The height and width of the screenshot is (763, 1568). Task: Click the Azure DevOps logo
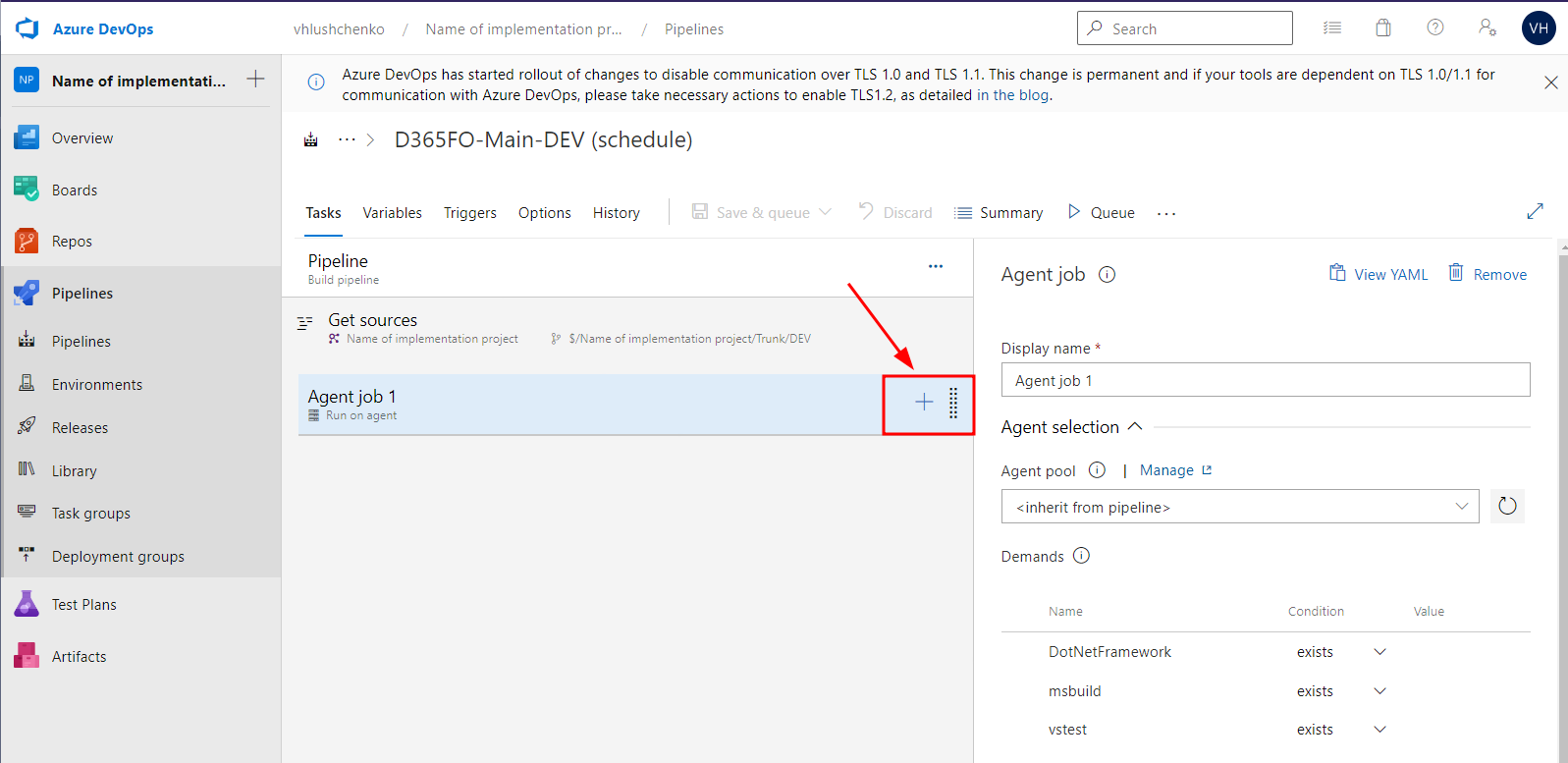click(x=27, y=28)
